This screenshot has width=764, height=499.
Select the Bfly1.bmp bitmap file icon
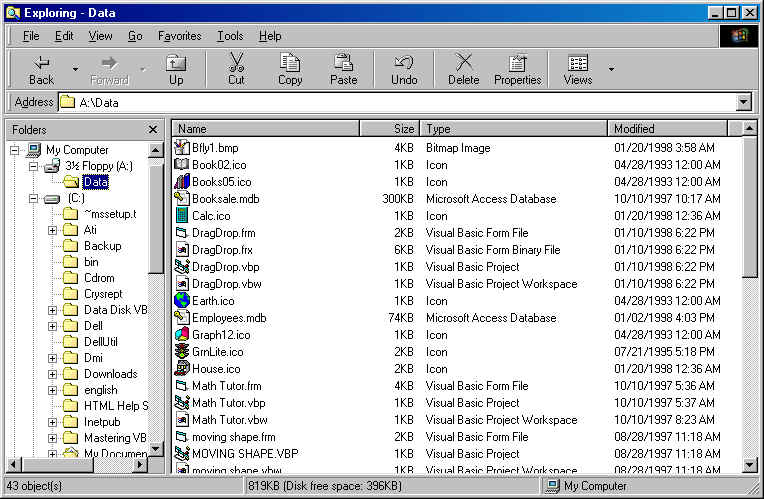pos(182,147)
